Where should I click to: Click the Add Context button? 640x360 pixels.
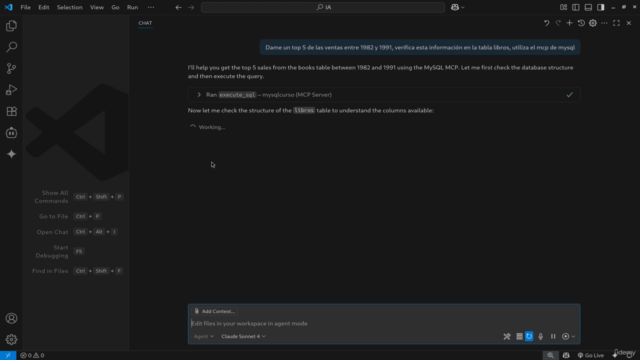[215, 311]
